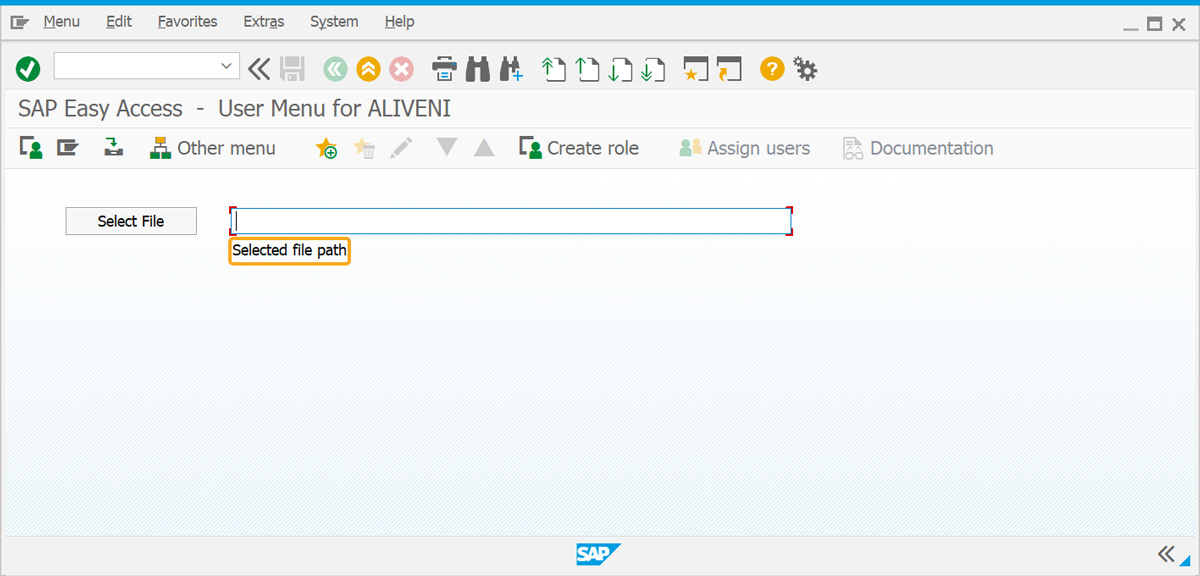This screenshot has height=576, width=1200.
Task: Click Change Favorites pencil icon
Action: (x=401, y=148)
